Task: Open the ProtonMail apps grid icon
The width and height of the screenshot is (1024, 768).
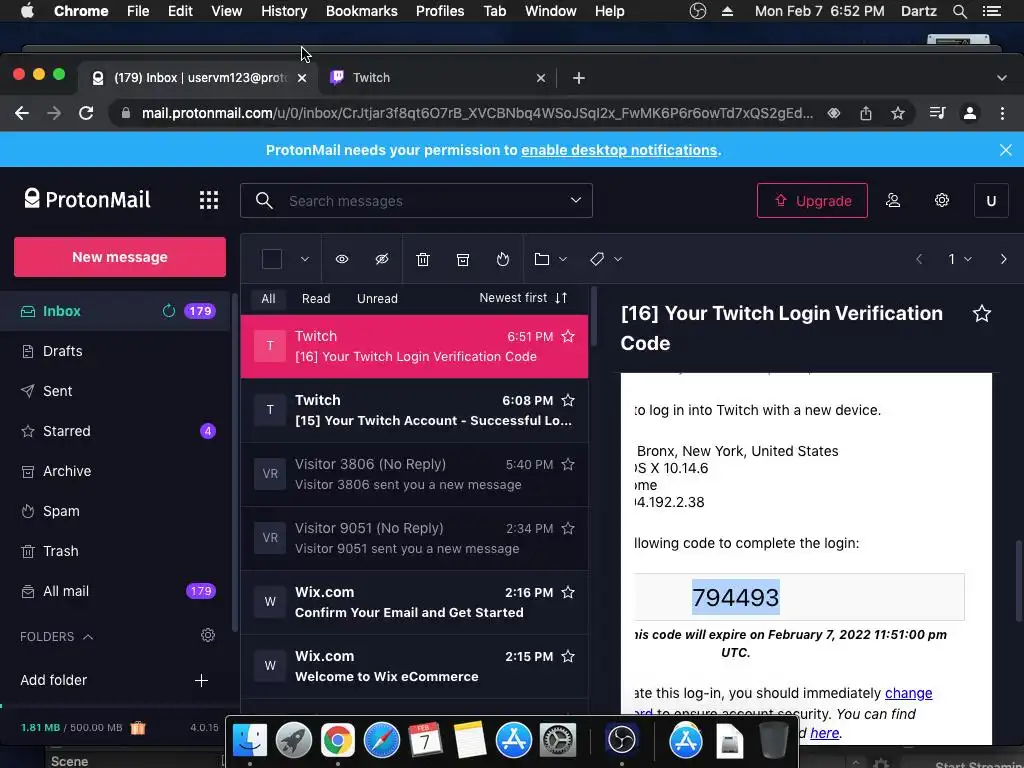Action: pos(208,200)
